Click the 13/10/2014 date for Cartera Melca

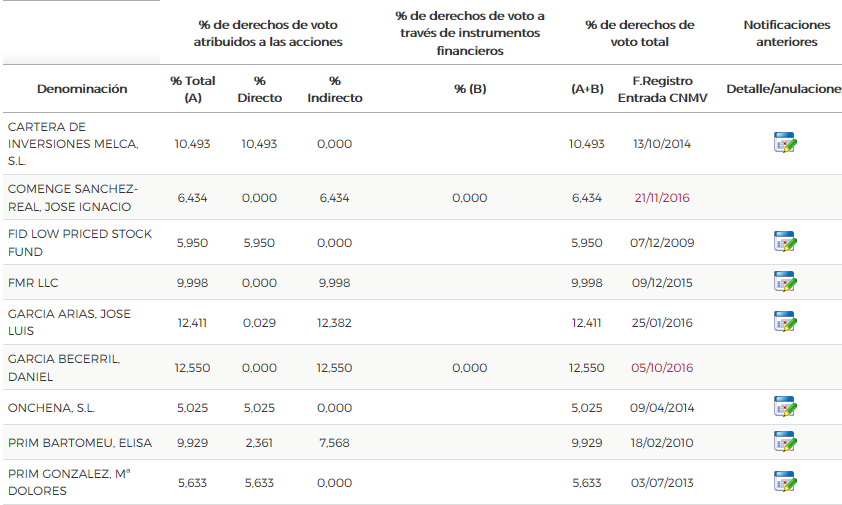click(x=662, y=144)
